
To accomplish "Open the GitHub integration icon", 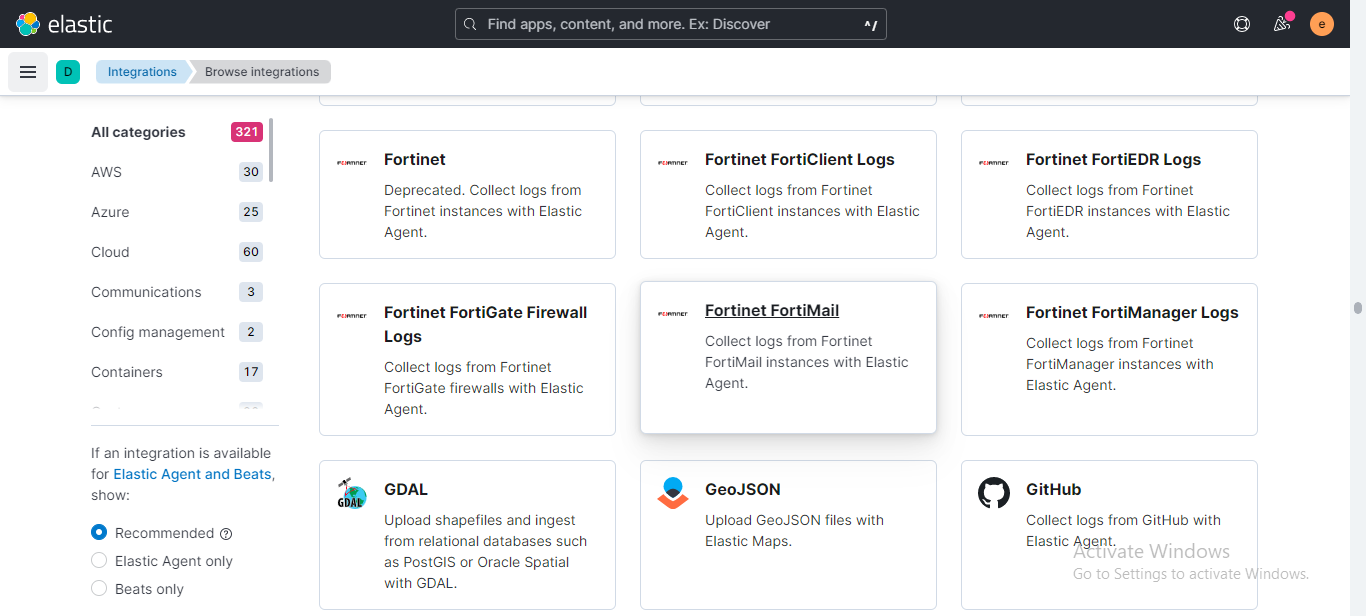I will point(994,492).
